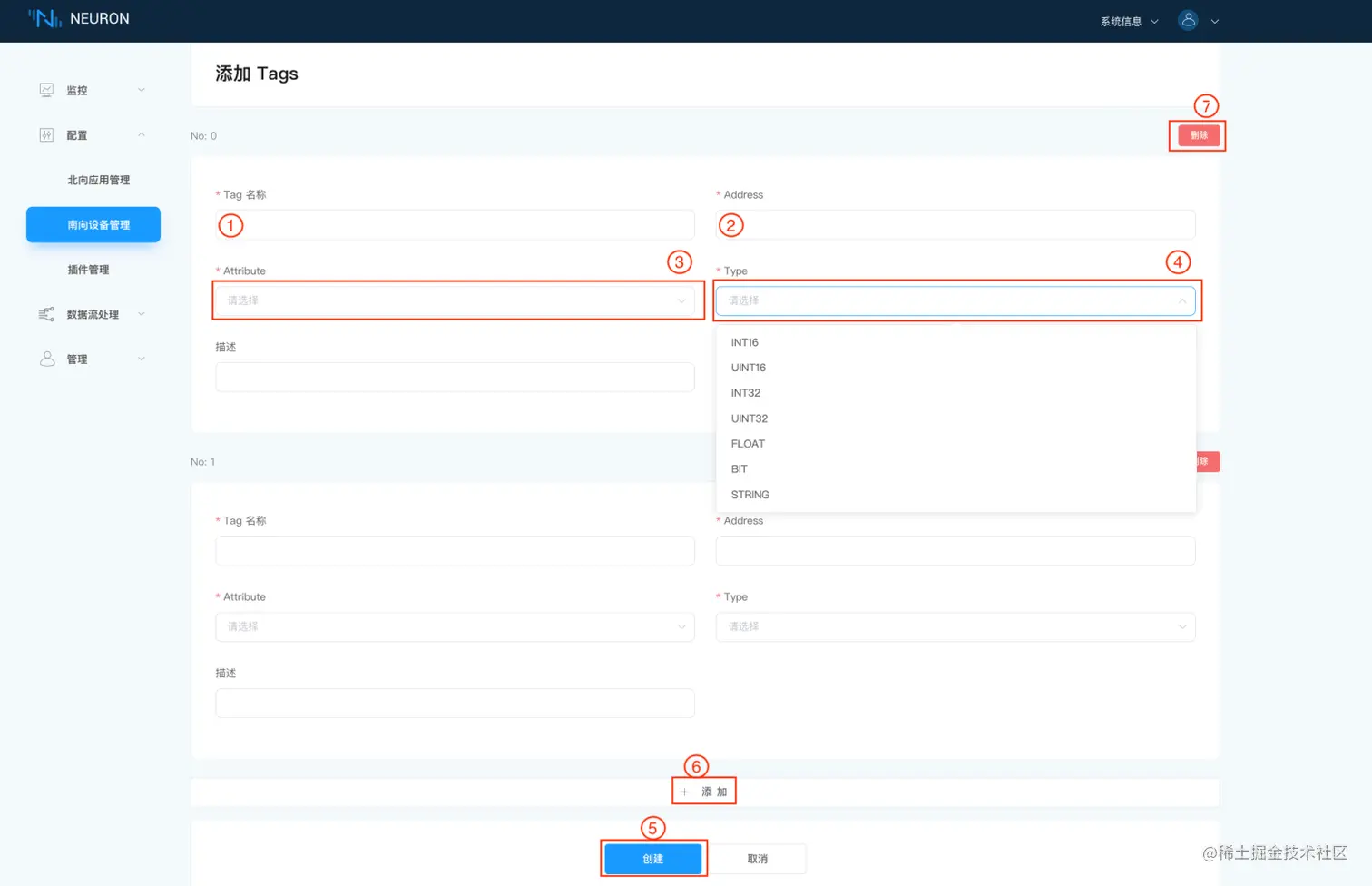
Task: Select FLOAT from the Type list
Action: (x=955, y=444)
